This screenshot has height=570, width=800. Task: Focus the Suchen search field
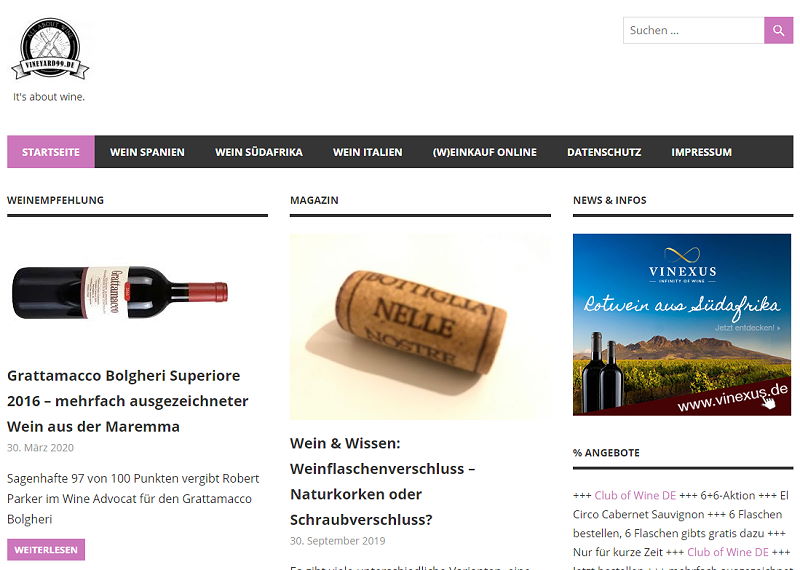693,30
